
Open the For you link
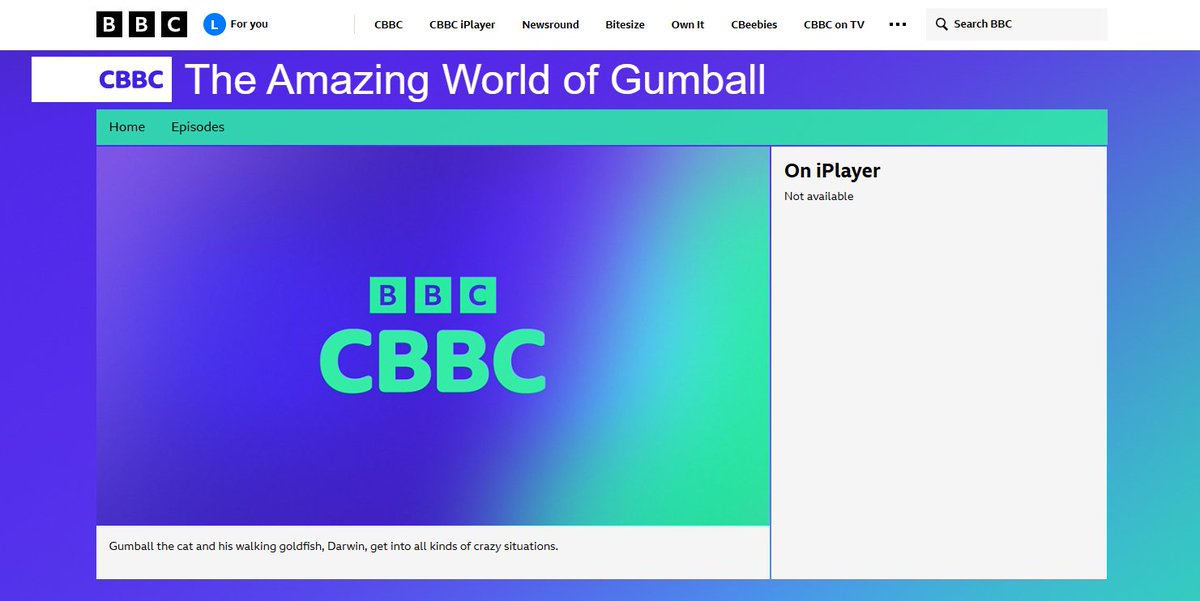point(249,24)
